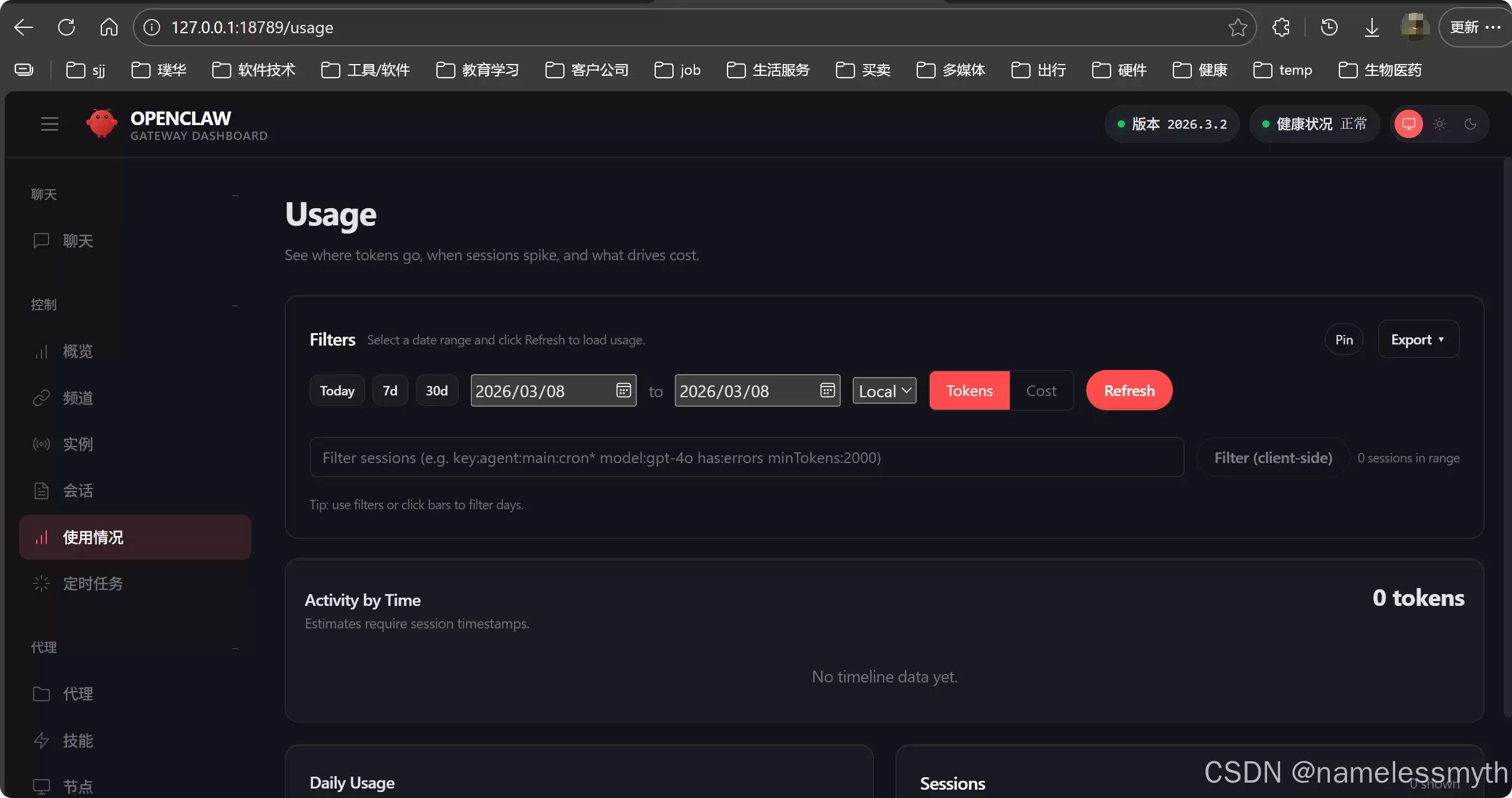Open browser history clock icon
1512x798 pixels.
point(1329,27)
